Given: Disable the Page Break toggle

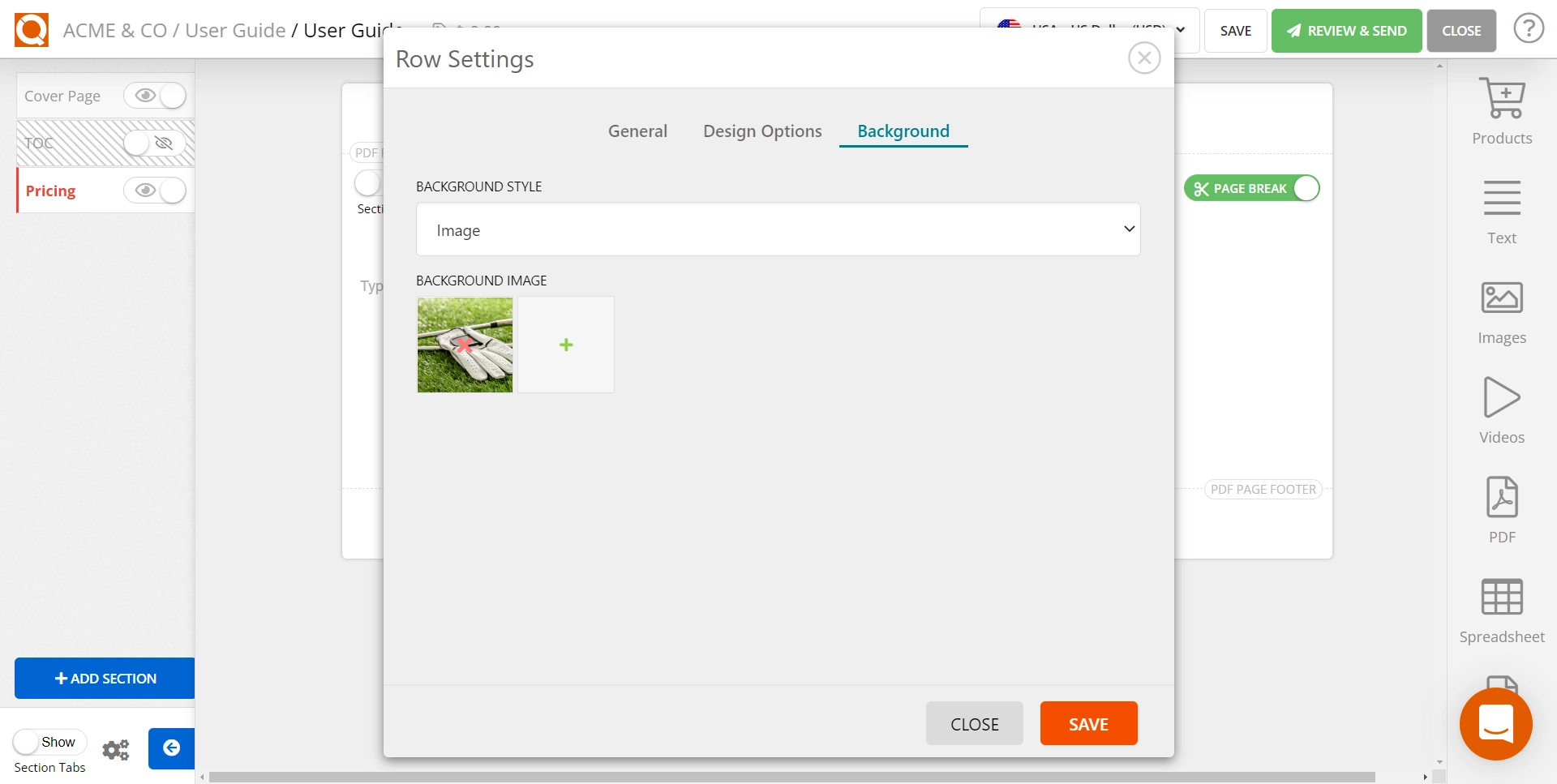Looking at the screenshot, I should [1306, 187].
